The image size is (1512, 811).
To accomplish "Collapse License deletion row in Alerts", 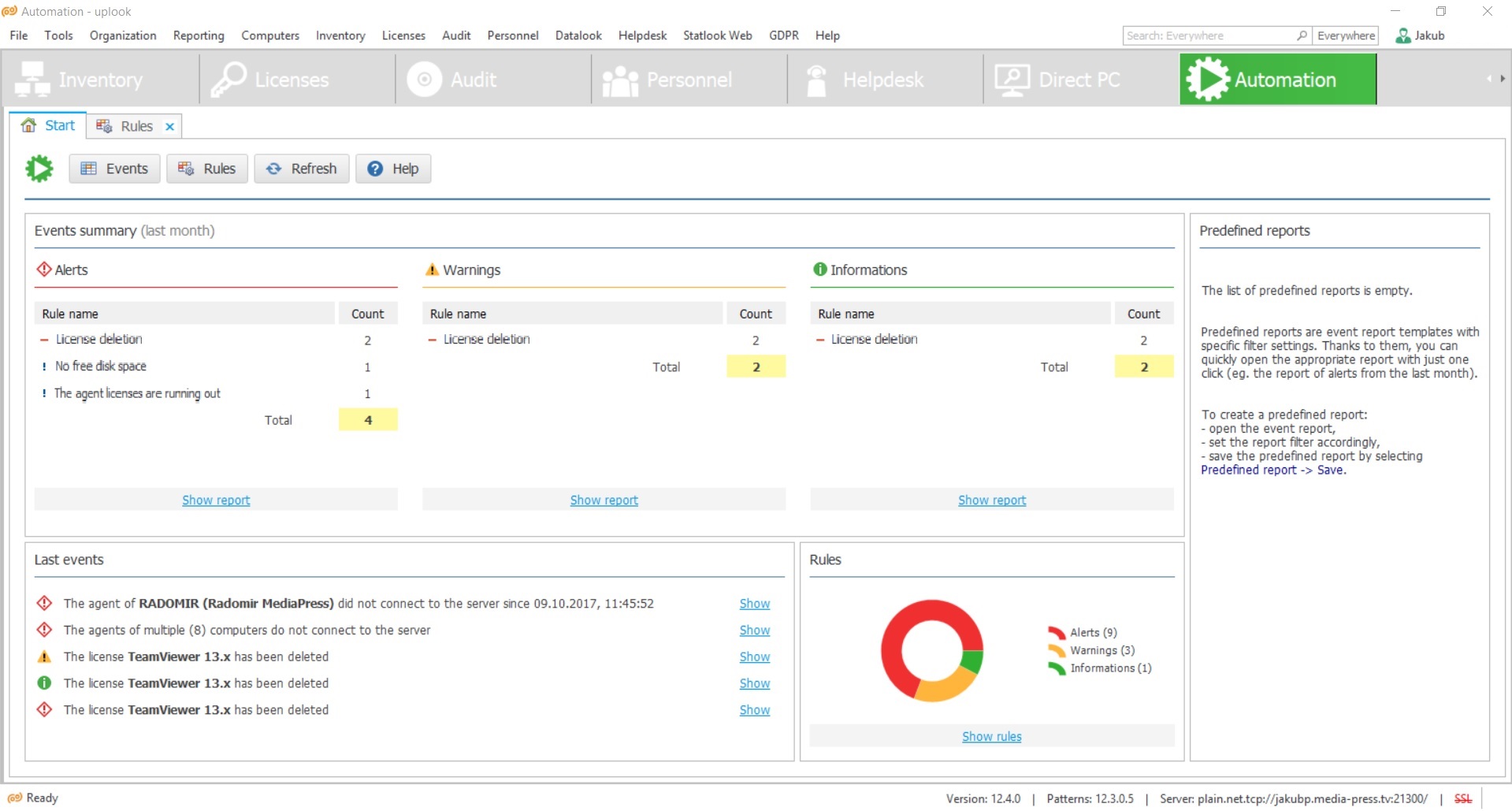I will (x=45, y=340).
